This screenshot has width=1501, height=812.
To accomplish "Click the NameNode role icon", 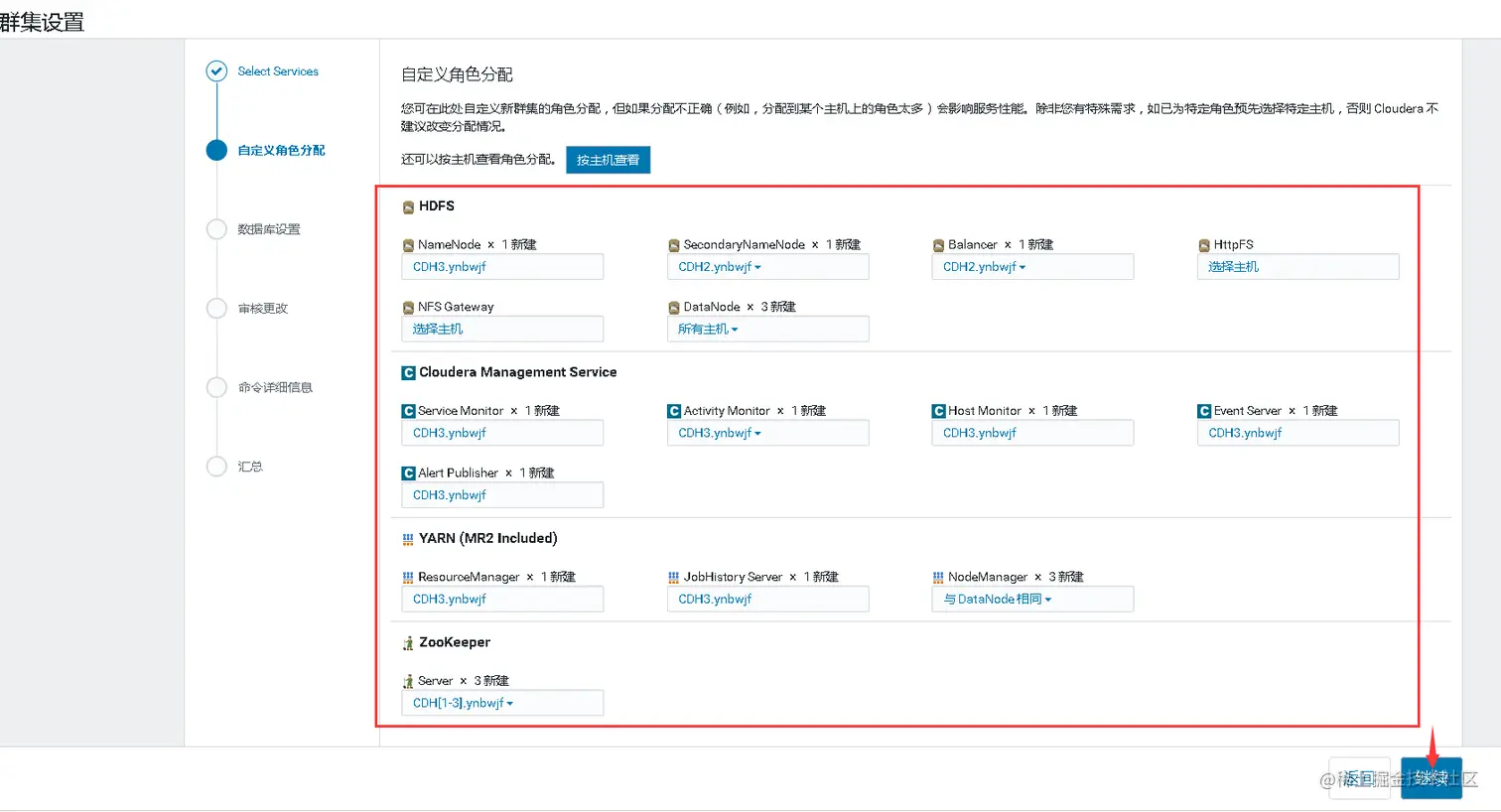I will click(408, 245).
